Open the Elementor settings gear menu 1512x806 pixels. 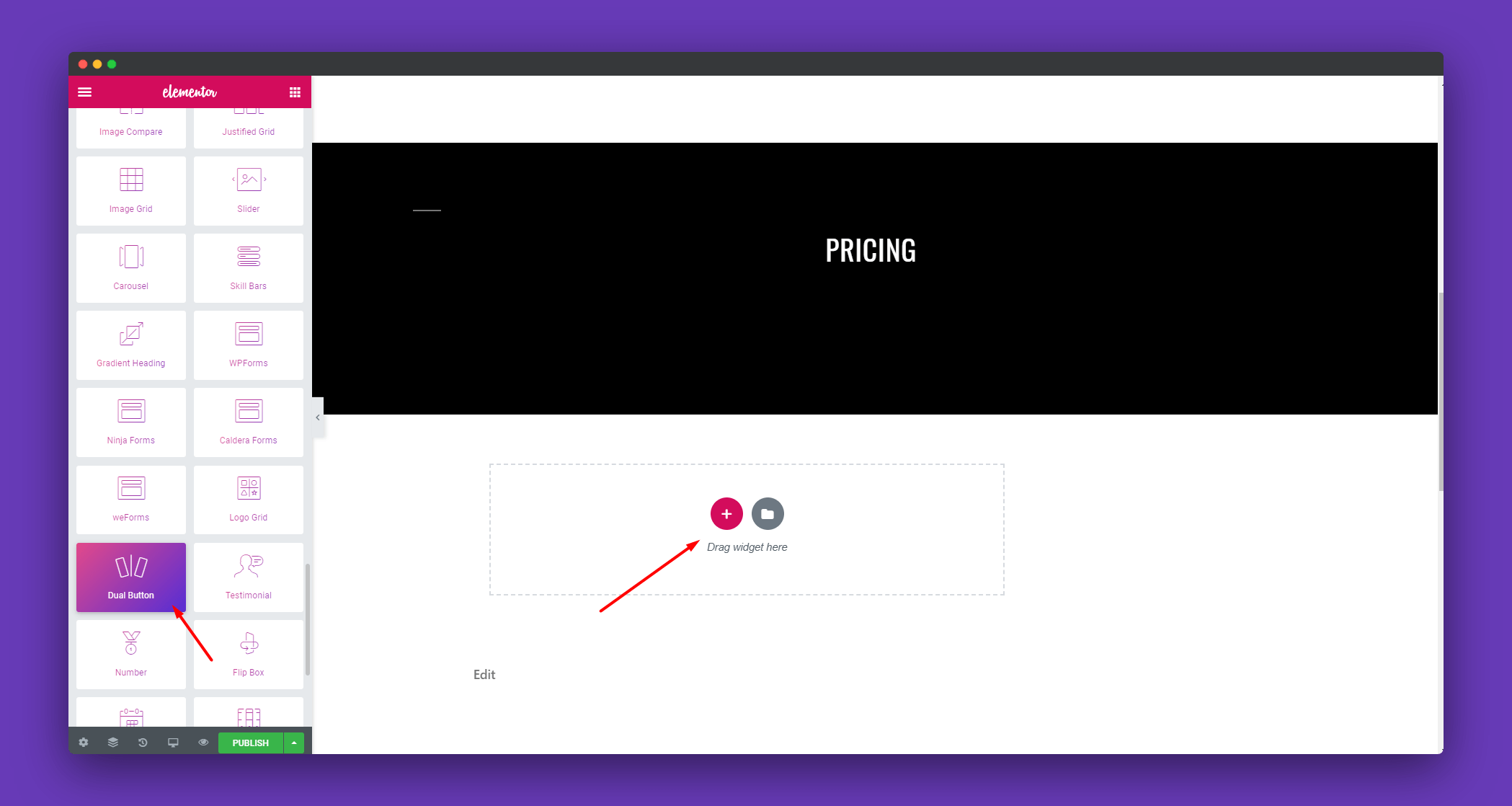point(84,742)
